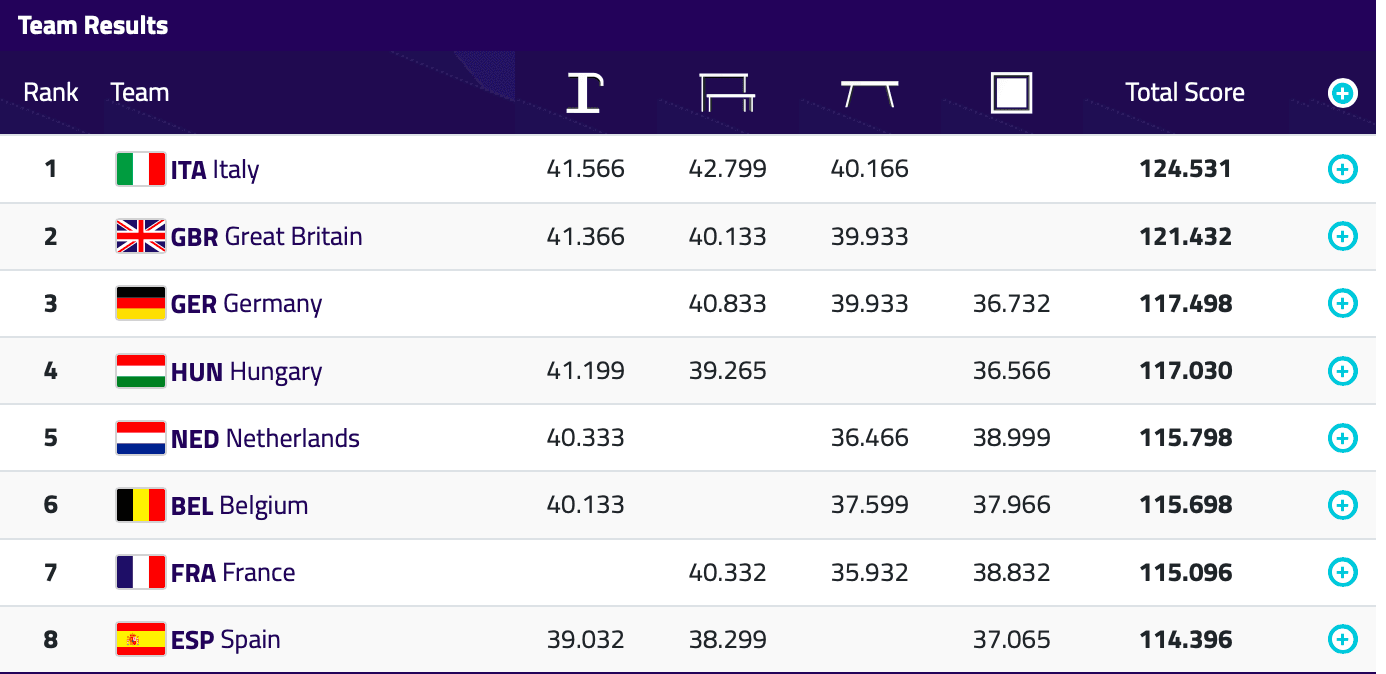
Task: Click the vault apparatus icon in header
Action: [x=585, y=93]
